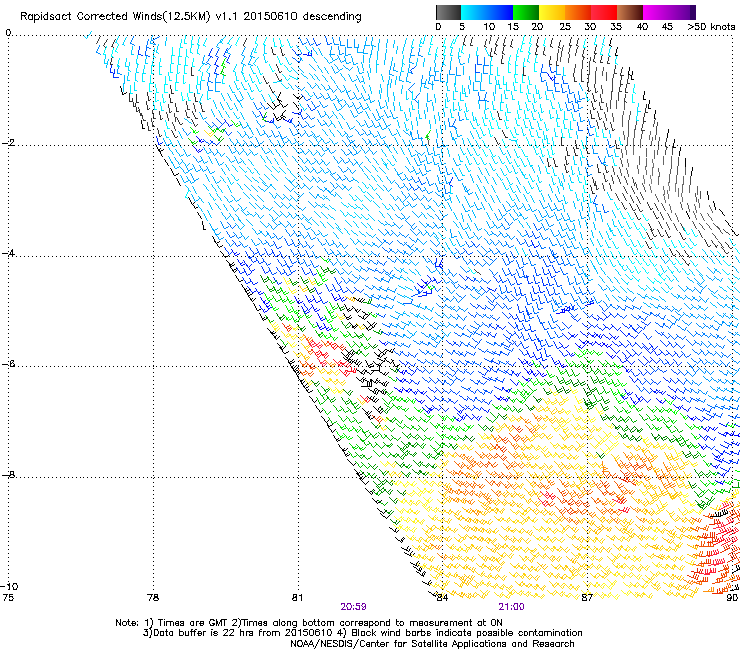
Task: Click the latitude axis label '0'
Action: tap(8, 33)
